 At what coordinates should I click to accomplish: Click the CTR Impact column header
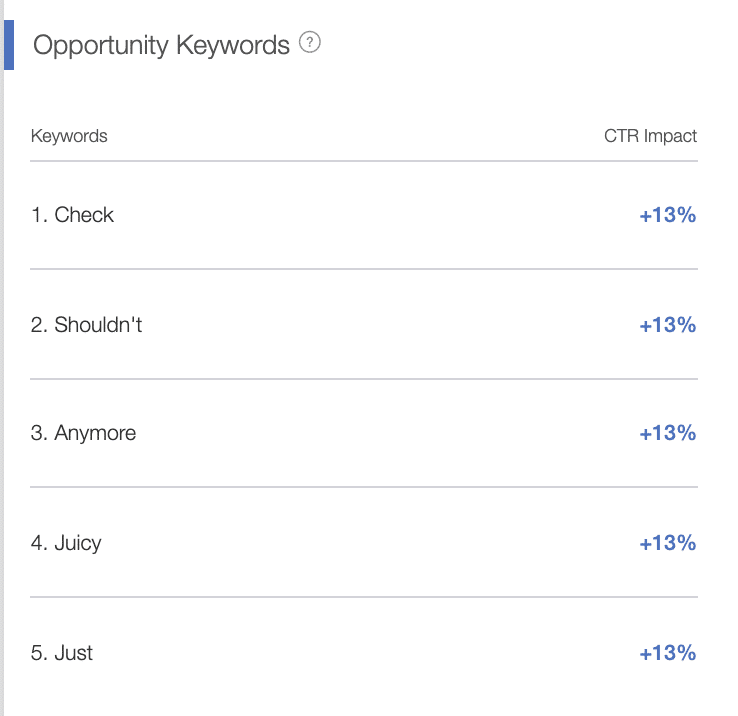click(x=650, y=136)
